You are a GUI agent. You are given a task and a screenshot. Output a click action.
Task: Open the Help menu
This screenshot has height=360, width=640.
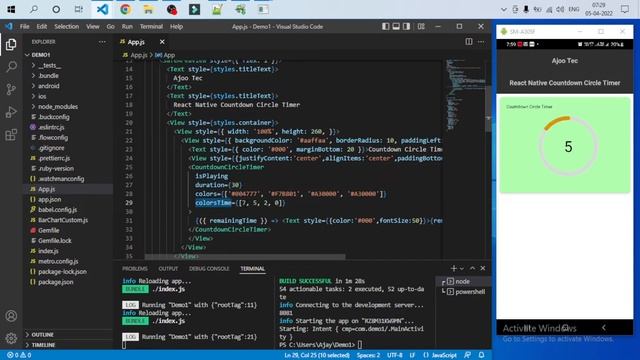pos(176,27)
